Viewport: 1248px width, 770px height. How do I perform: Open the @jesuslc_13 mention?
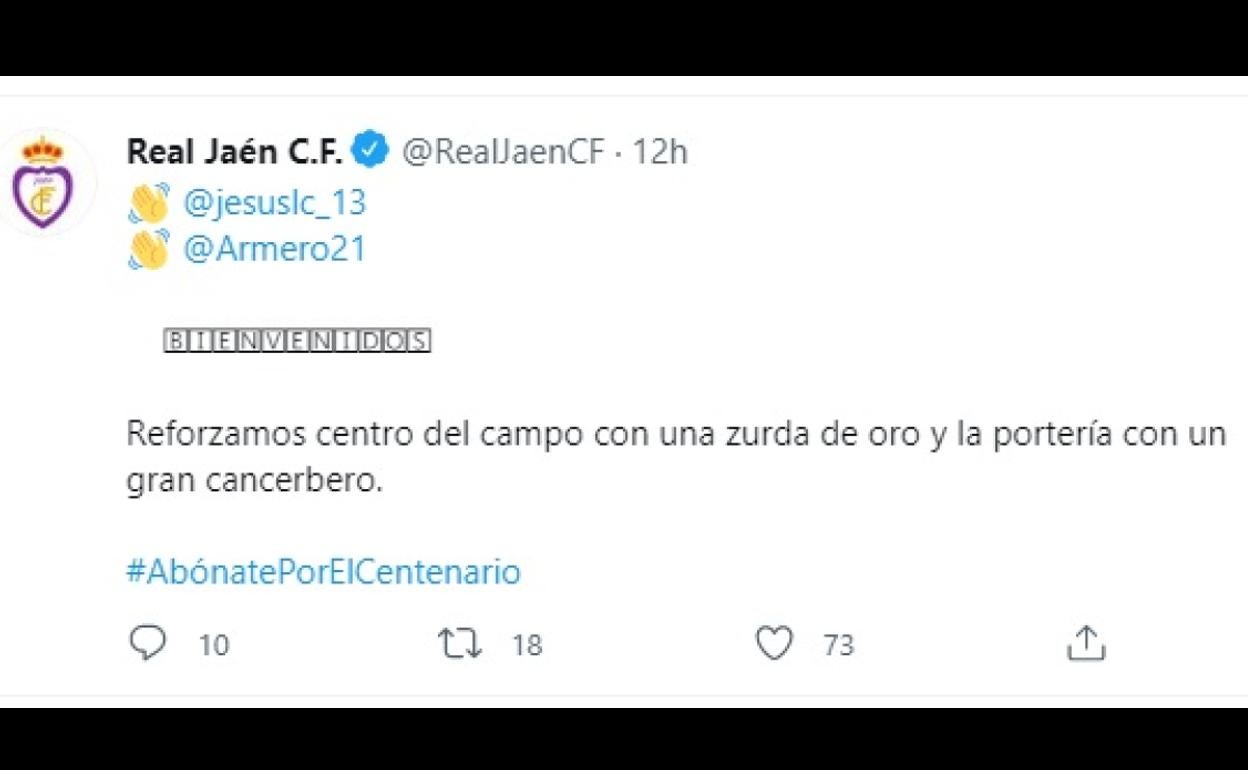pyautogui.click(x=275, y=203)
